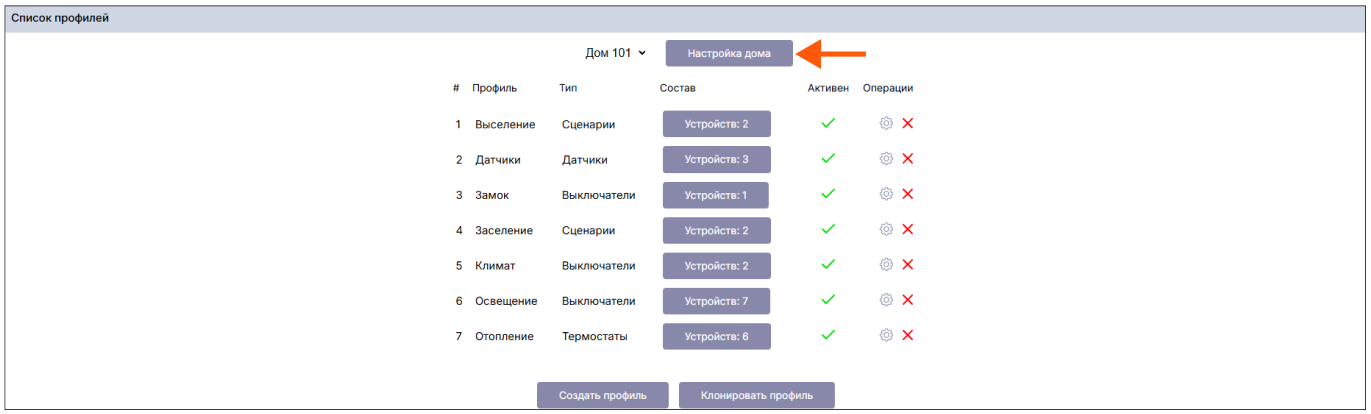
Task: Toggle active checkmark for Климат profile
Action: tap(828, 265)
